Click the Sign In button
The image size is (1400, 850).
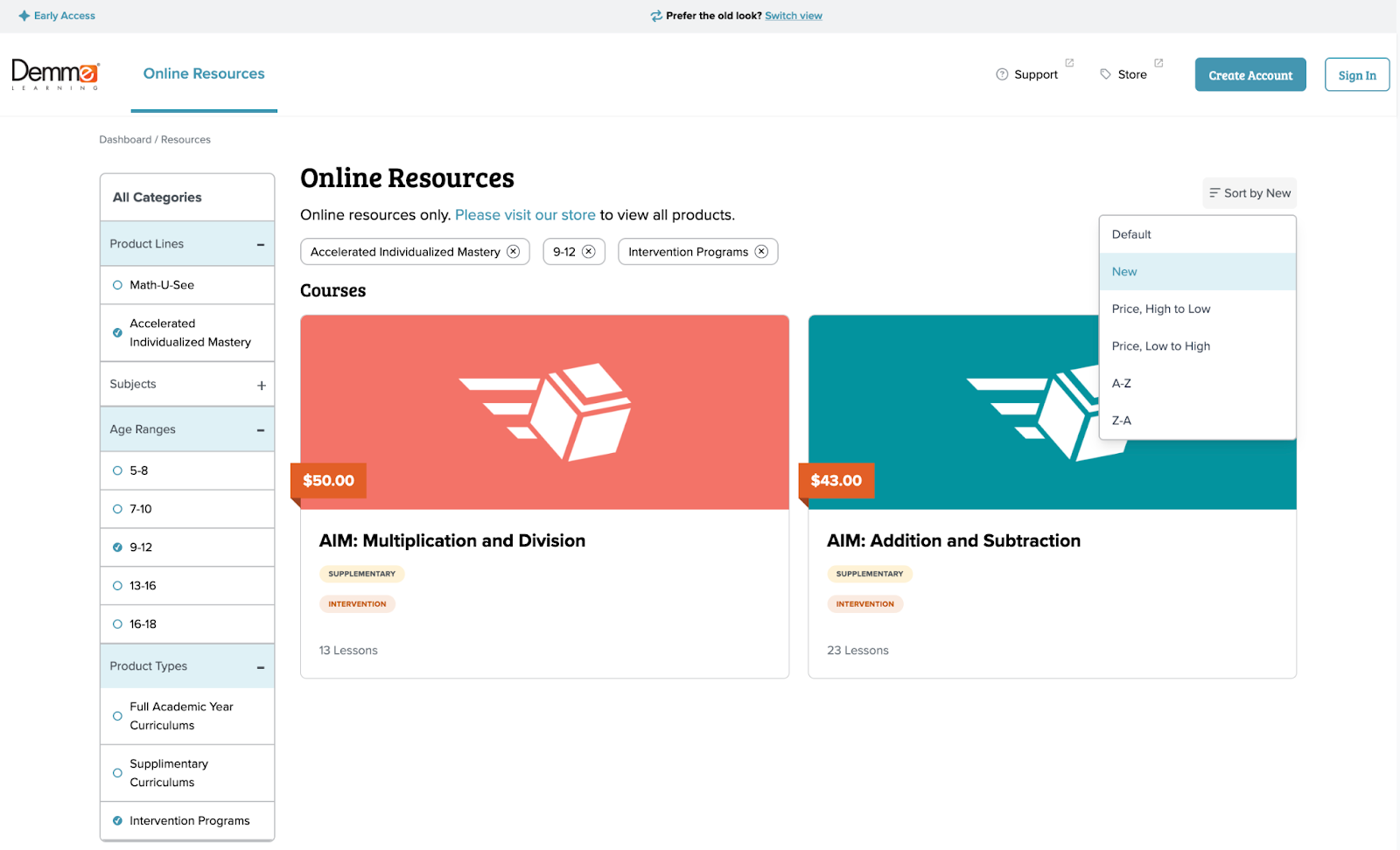1357,75
